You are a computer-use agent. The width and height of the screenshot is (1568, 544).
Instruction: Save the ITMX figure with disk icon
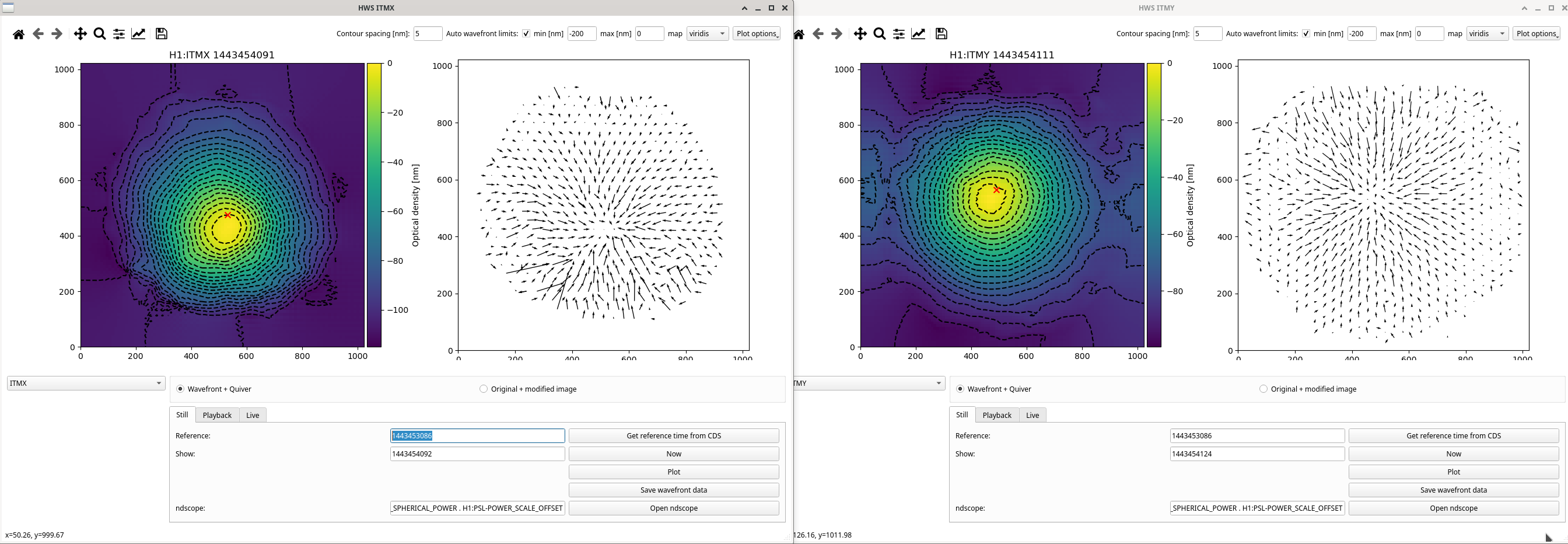tap(162, 34)
